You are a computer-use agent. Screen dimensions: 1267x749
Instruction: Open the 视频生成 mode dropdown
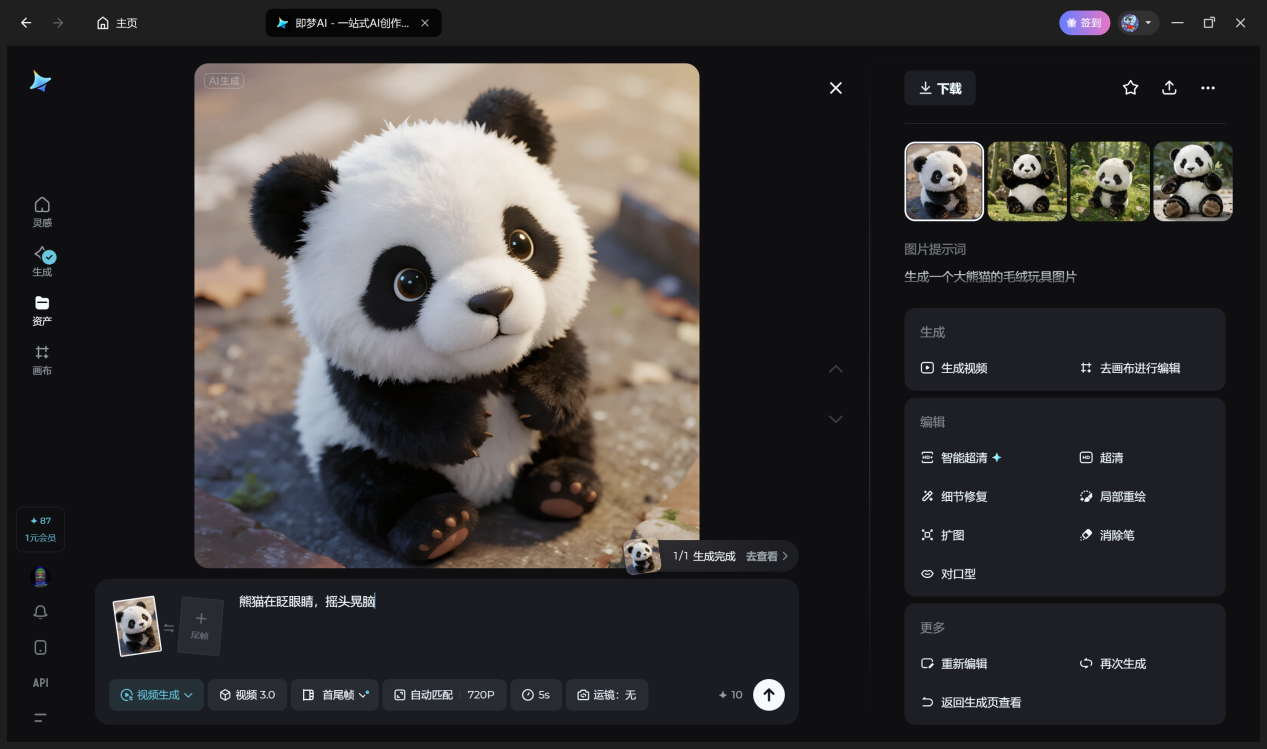157,695
